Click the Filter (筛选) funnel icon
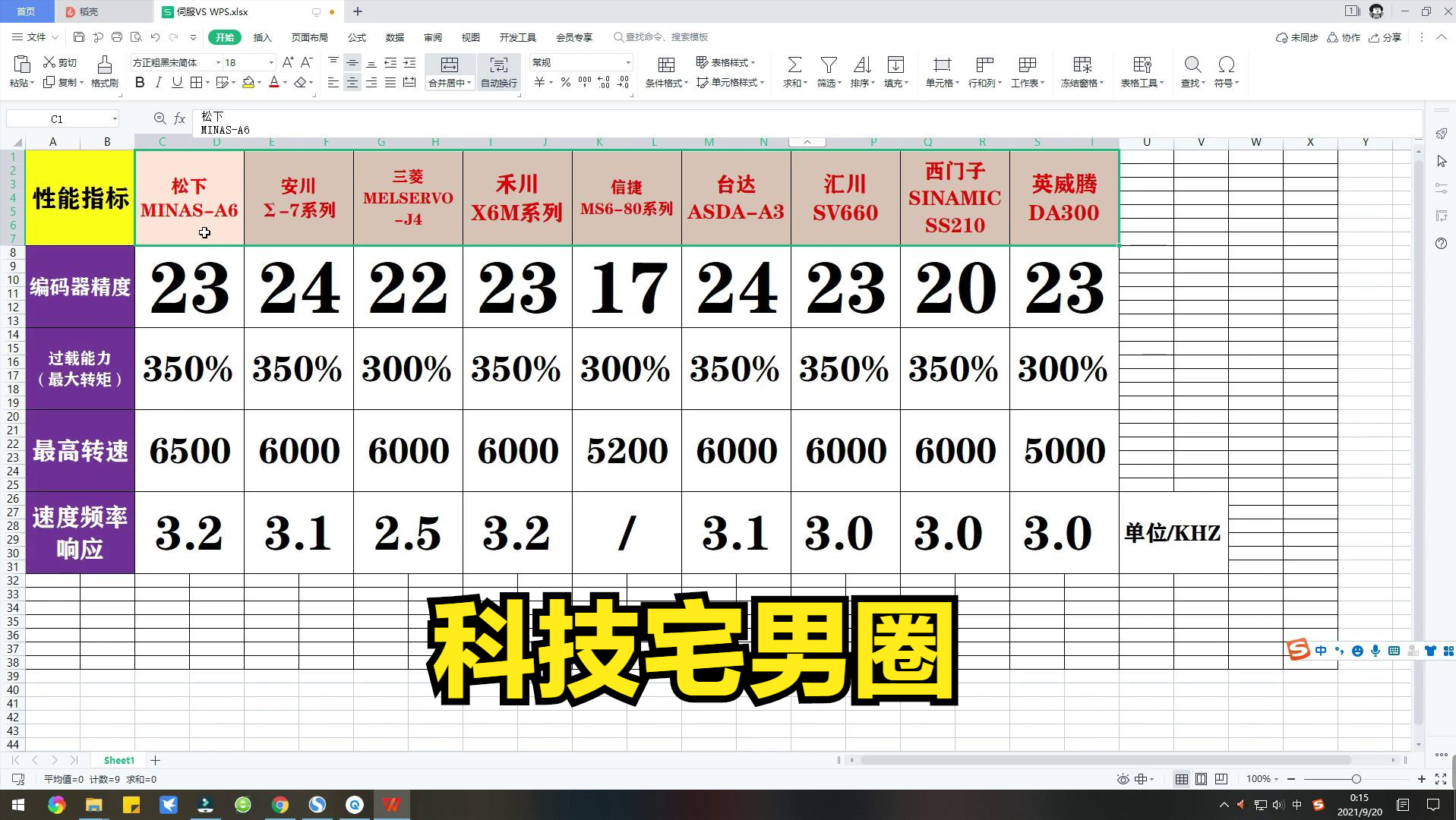 (829, 65)
